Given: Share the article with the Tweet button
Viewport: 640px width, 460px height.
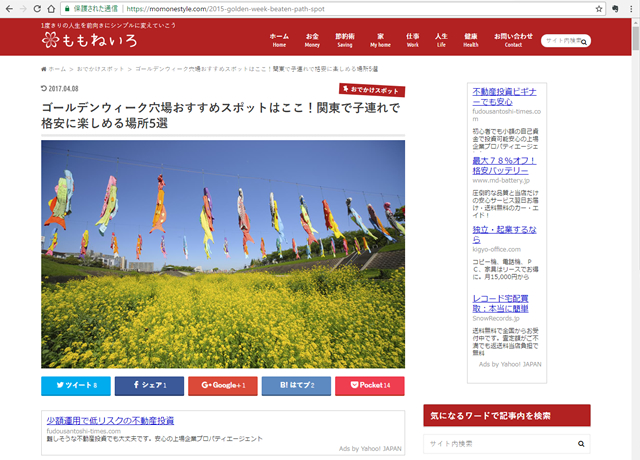Looking at the screenshot, I should click(x=76, y=385).
